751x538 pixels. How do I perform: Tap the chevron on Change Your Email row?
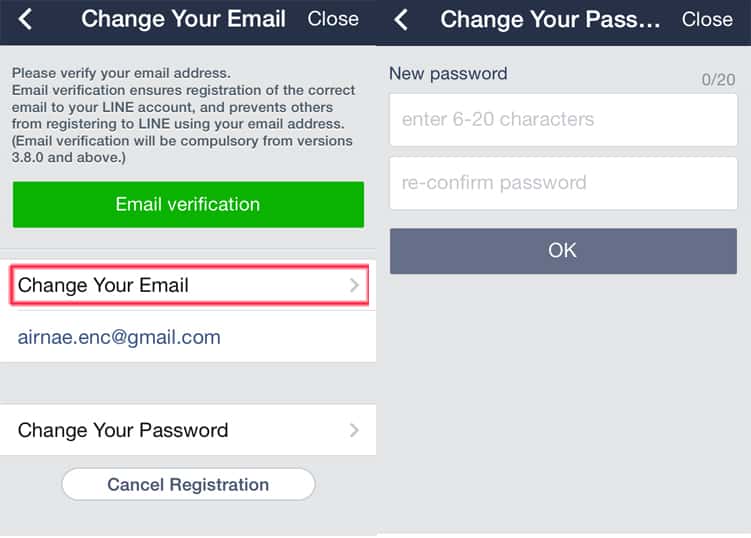coord(354,286)
